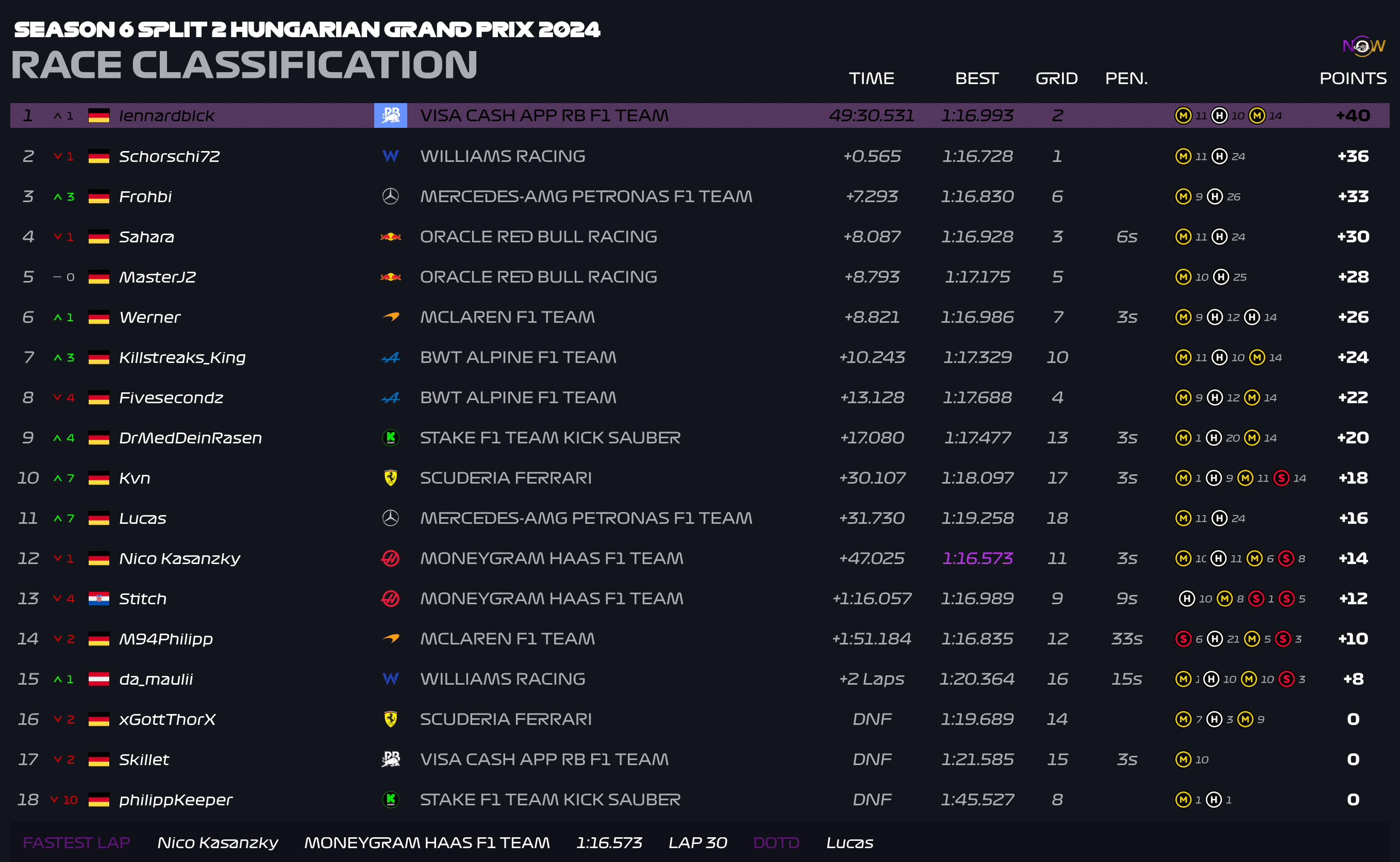Click the Mercedes star logo in Frohbi's row

pyautogui.click(x=391, y=196)
